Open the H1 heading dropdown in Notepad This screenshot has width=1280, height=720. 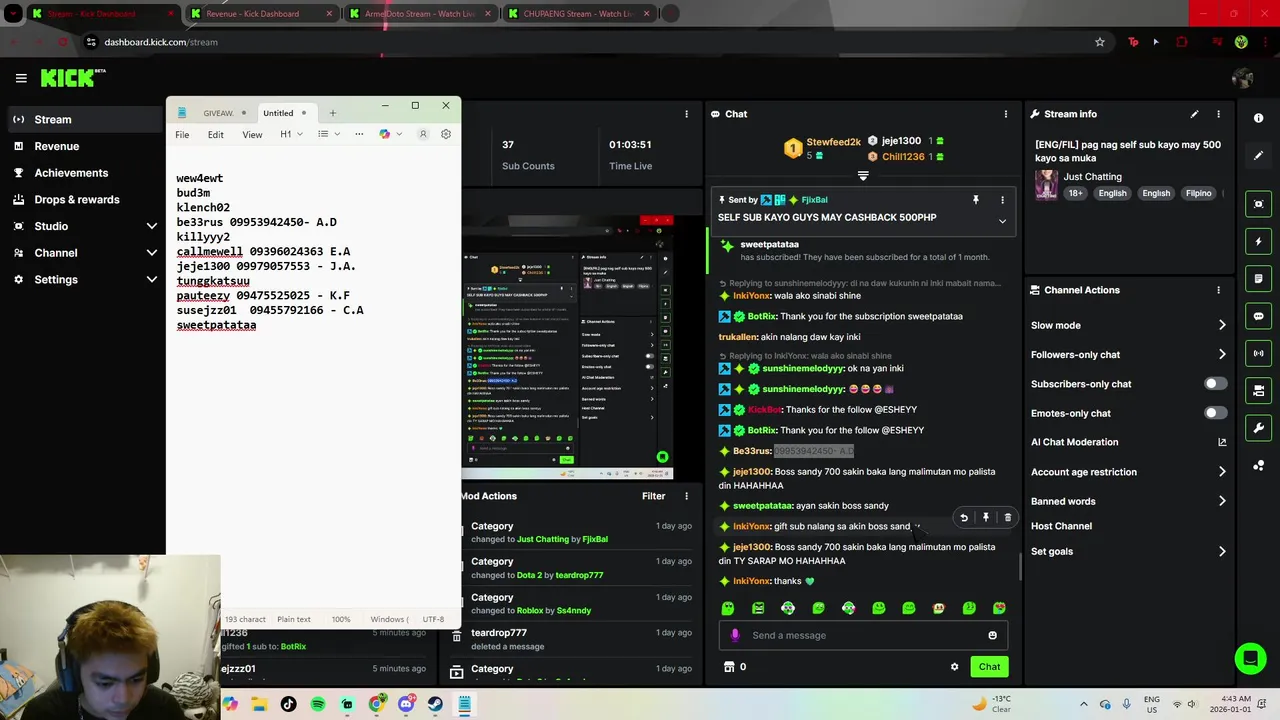291,134
